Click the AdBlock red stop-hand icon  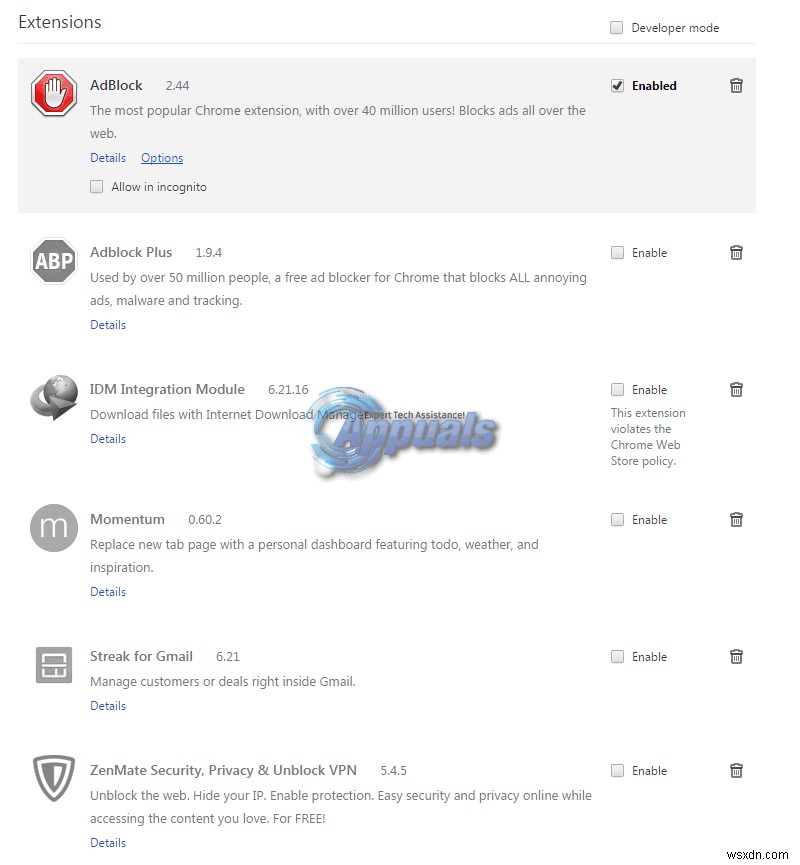54,94
